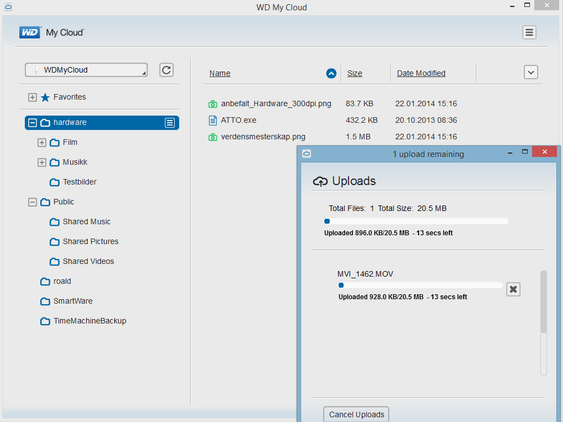The width and height of the screenshot is (563, 422).
Task: Sort file list by Date Modified
Action: 421,73
